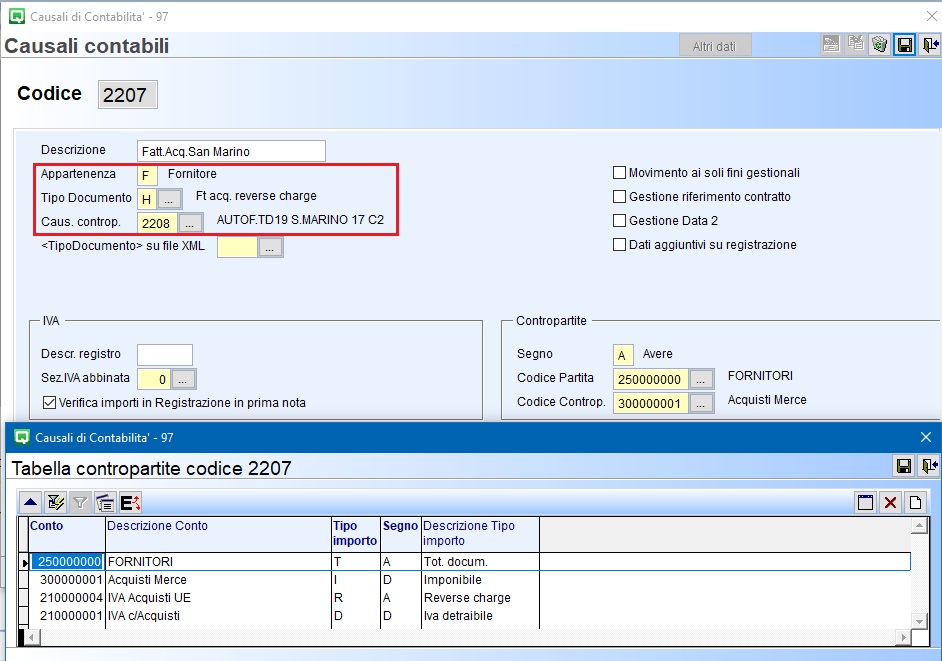Click the greyed funnel filter icon
This screenshot has width=942, height=661.
[80, 502]
